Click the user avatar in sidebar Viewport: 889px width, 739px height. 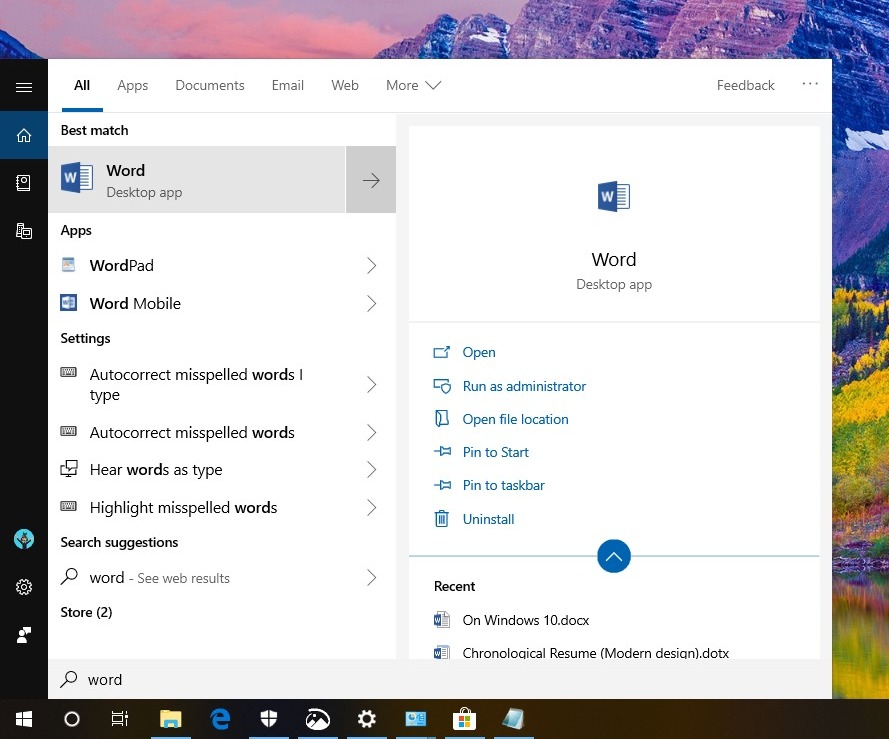(24, 539)
